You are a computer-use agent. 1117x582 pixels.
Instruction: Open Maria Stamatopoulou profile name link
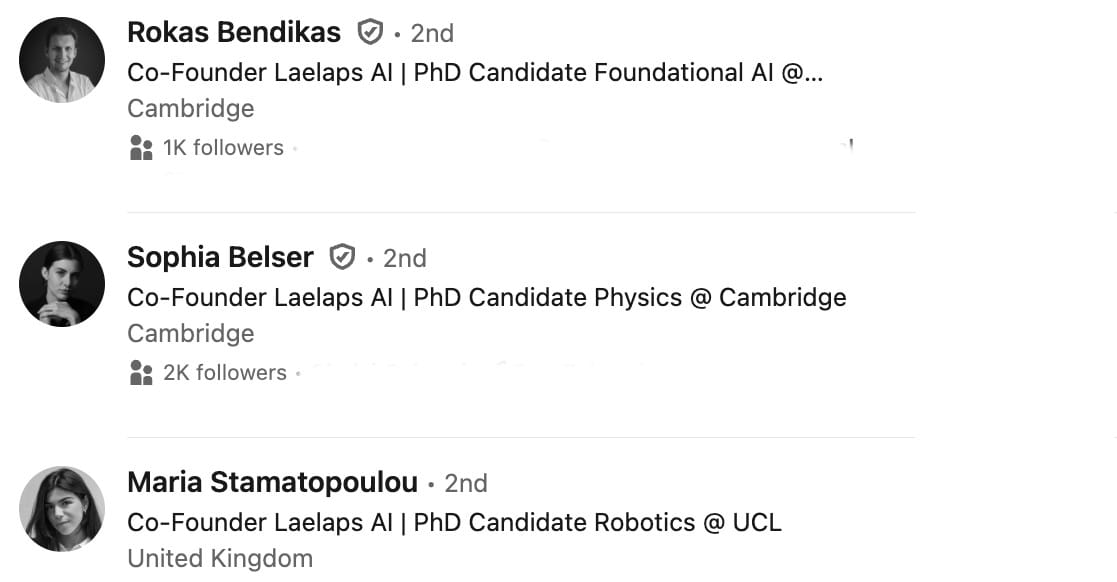point(272,483)
